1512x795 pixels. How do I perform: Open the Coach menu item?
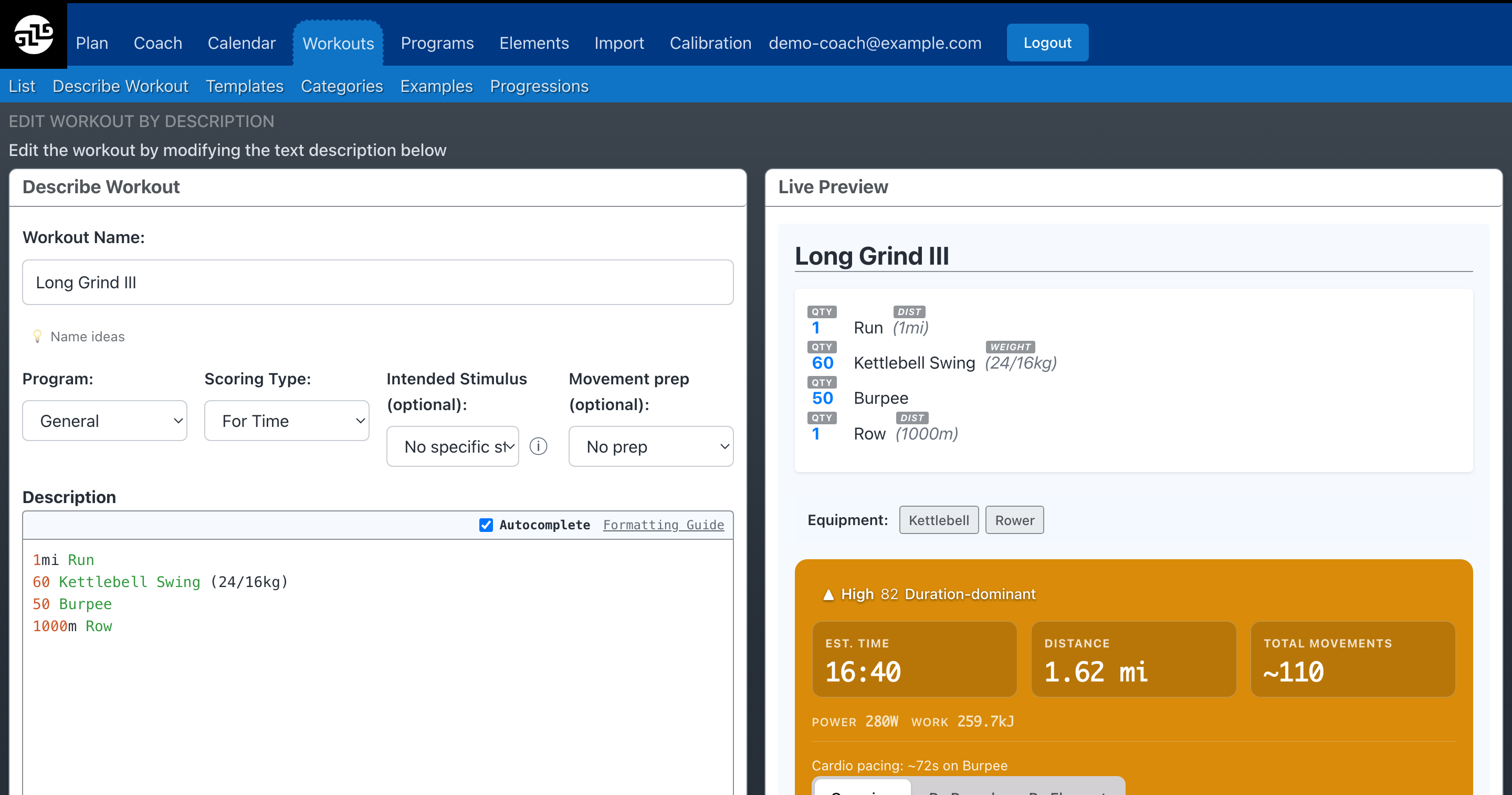coord(158,43)
